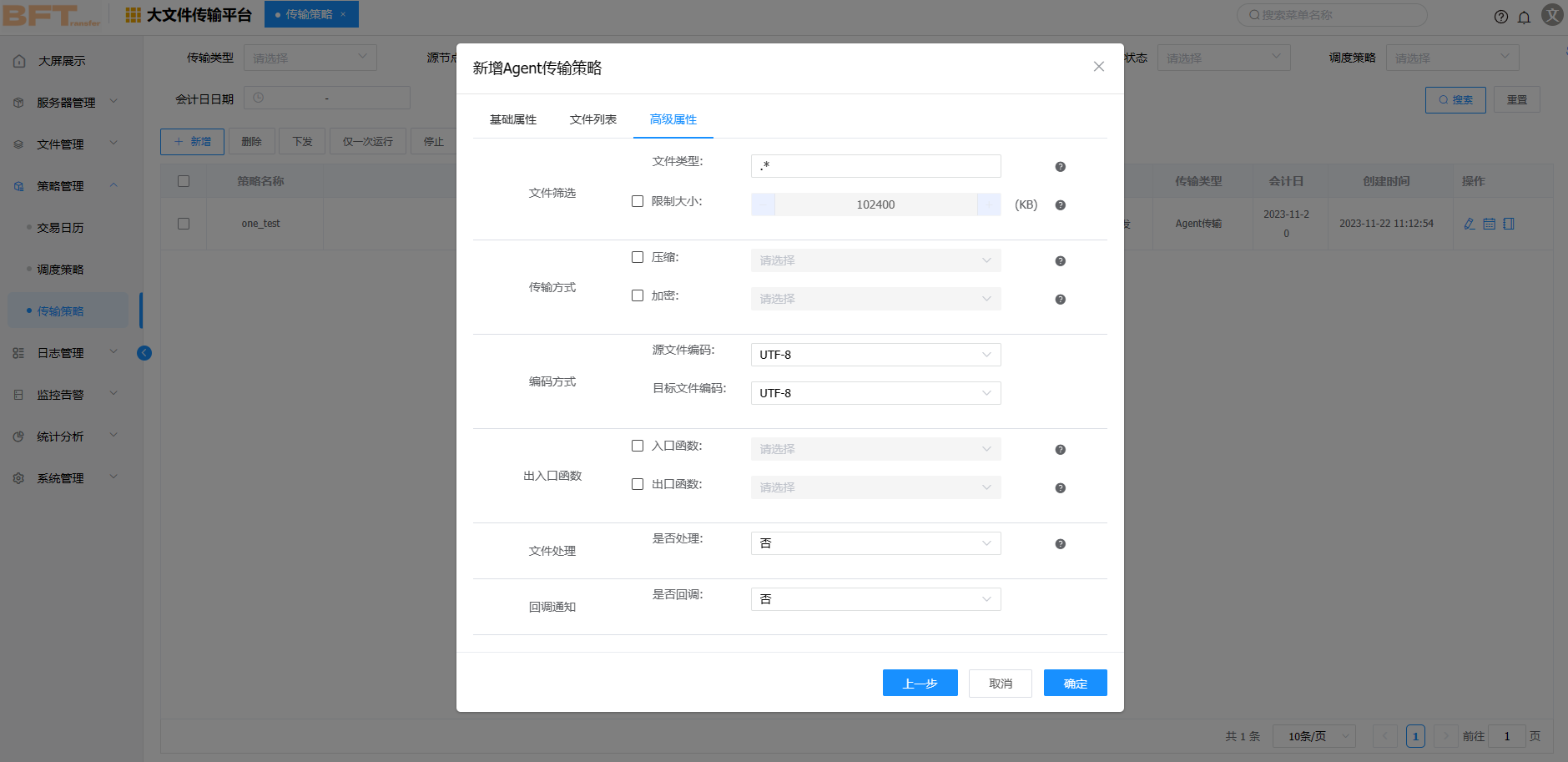The height and width of the screenshot is (762, 1568).
Task: Switch to the 基础属性 tab
Action: pyautogui.click(x=512, y=119)
